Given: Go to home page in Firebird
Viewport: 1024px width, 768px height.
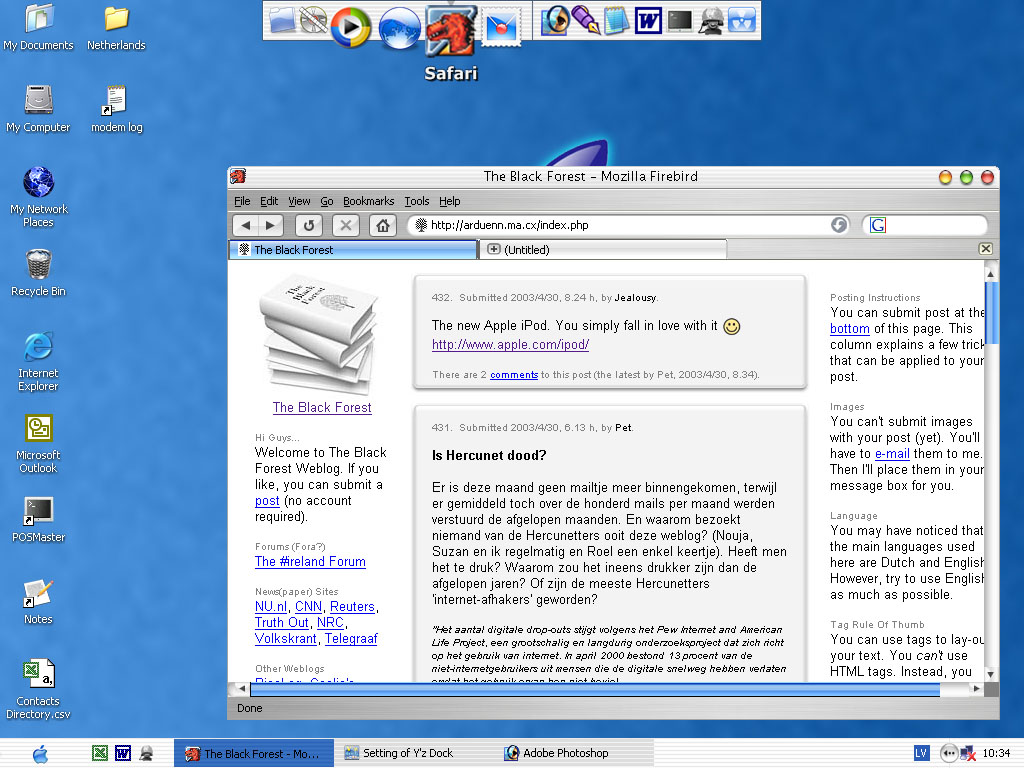Looking at the screenshot, I should click(x=383, y=225).
